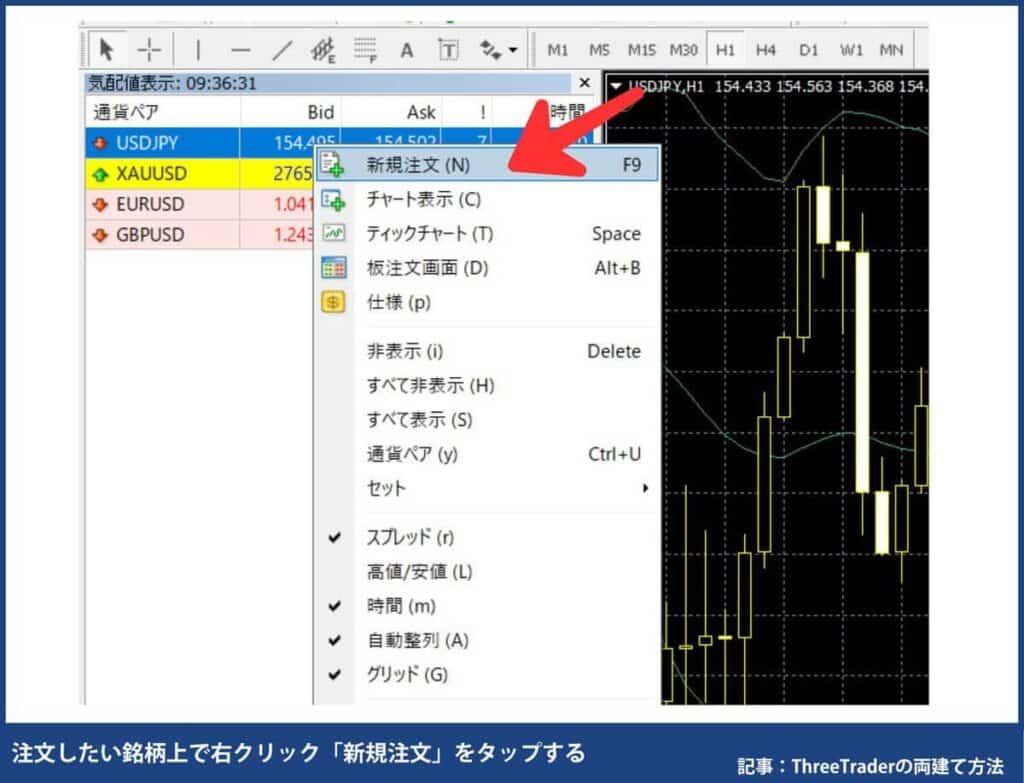Screen dimensions: 1024x783
Task: Toggle スプレッド (r) column option
Action: tap(487, 537)
